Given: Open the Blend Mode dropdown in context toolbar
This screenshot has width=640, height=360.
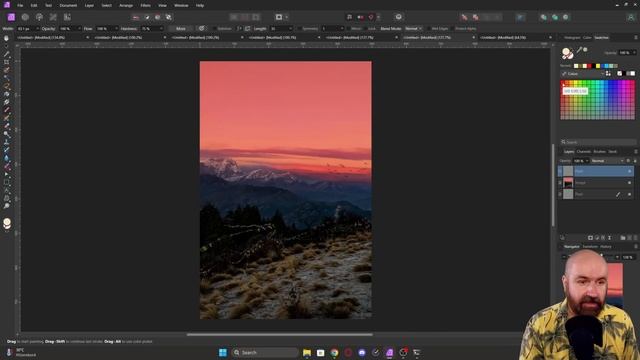Looking at the screenshot, I should pos(413,29).
